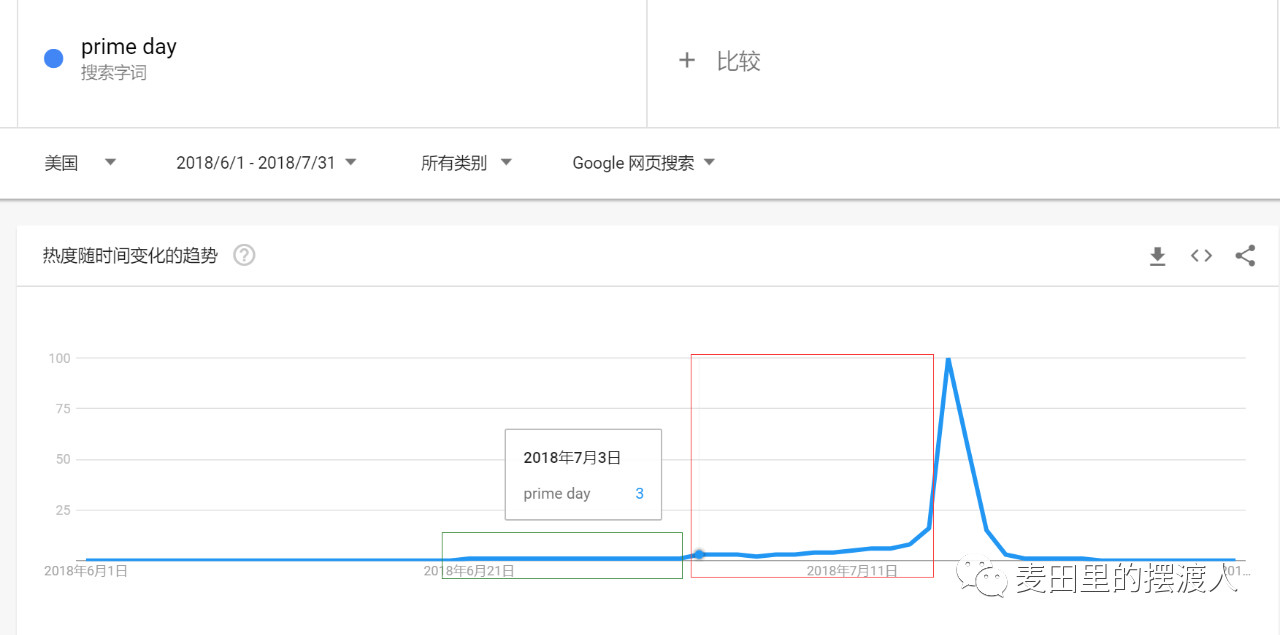Click the green highlighted region on the chart
The image size is (1280, 635).
(562, 555)
